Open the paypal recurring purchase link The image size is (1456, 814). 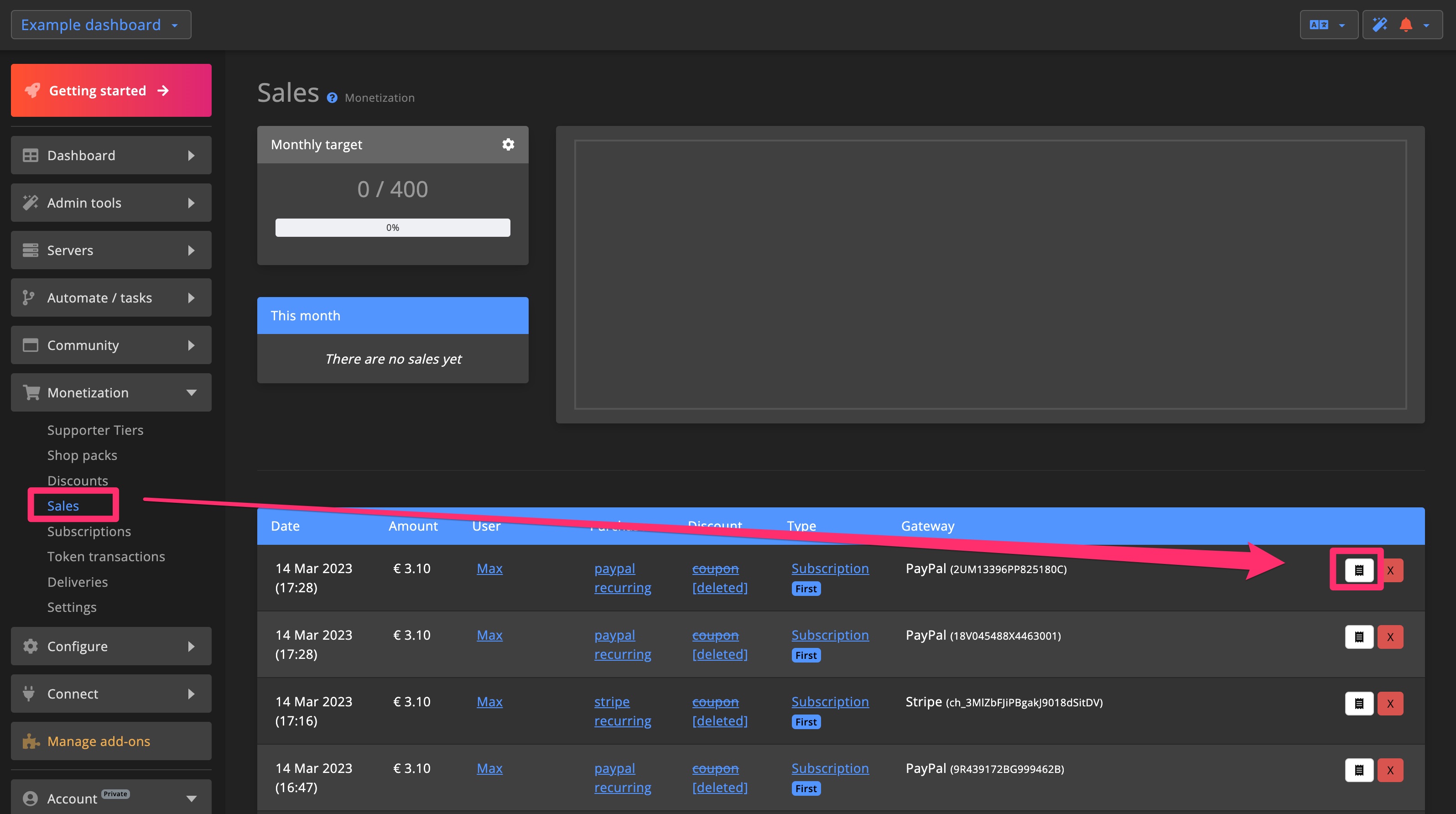(x=622, y=578)
